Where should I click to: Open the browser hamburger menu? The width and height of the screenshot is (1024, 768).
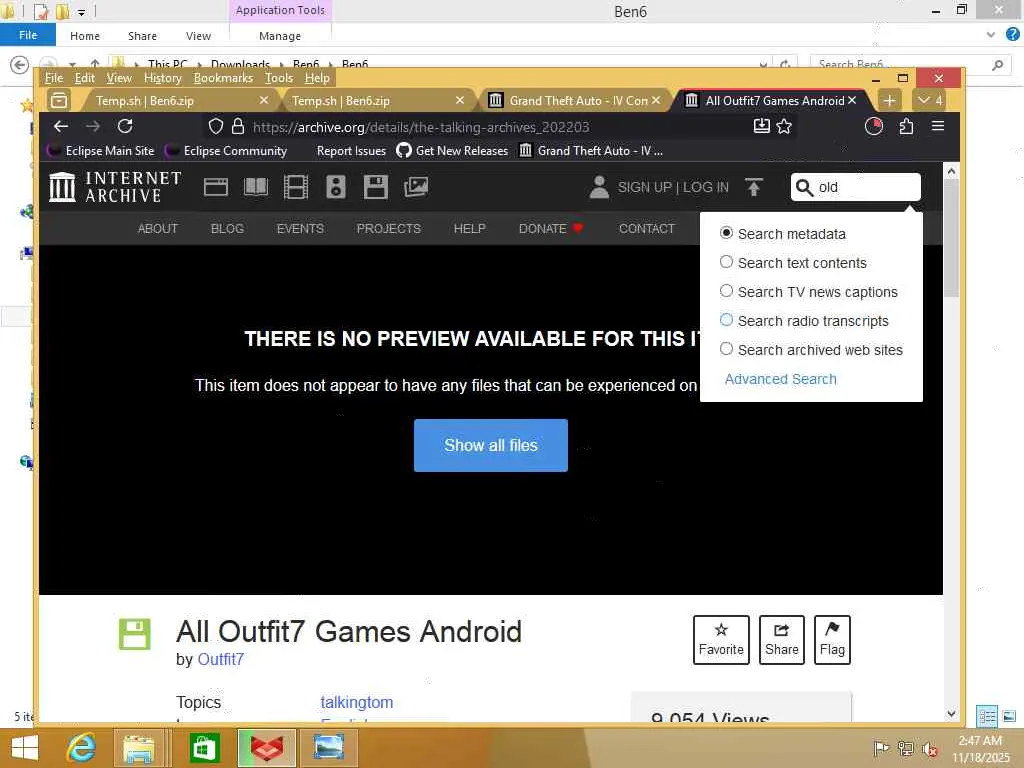tap(938, 126)
